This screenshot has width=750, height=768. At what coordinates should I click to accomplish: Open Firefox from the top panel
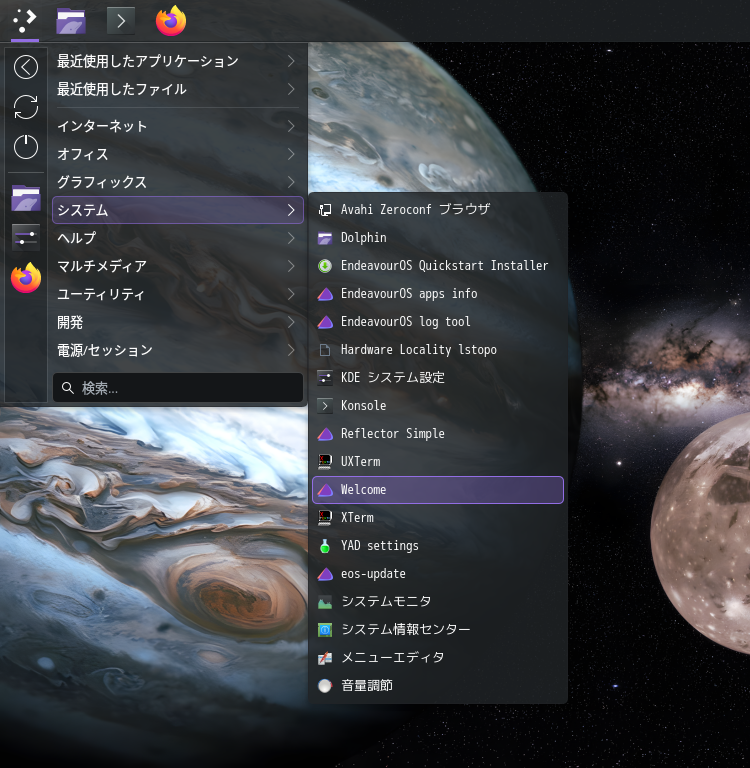point(171,21)
